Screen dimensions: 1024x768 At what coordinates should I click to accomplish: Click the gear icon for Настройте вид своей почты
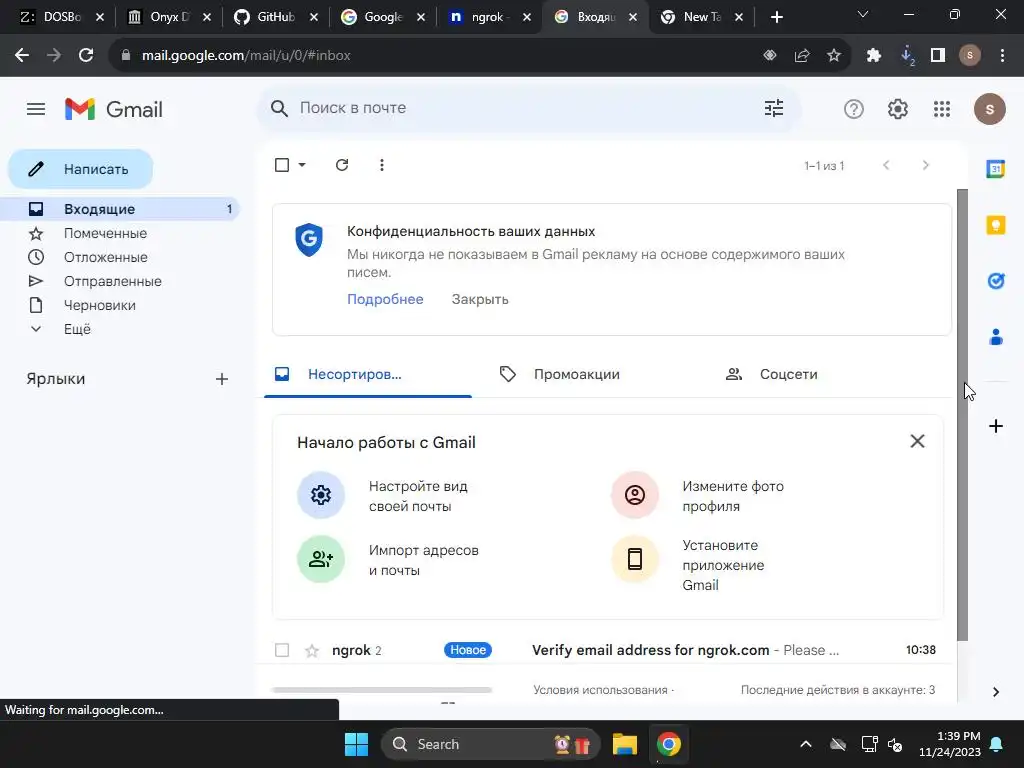coord(321,495)
